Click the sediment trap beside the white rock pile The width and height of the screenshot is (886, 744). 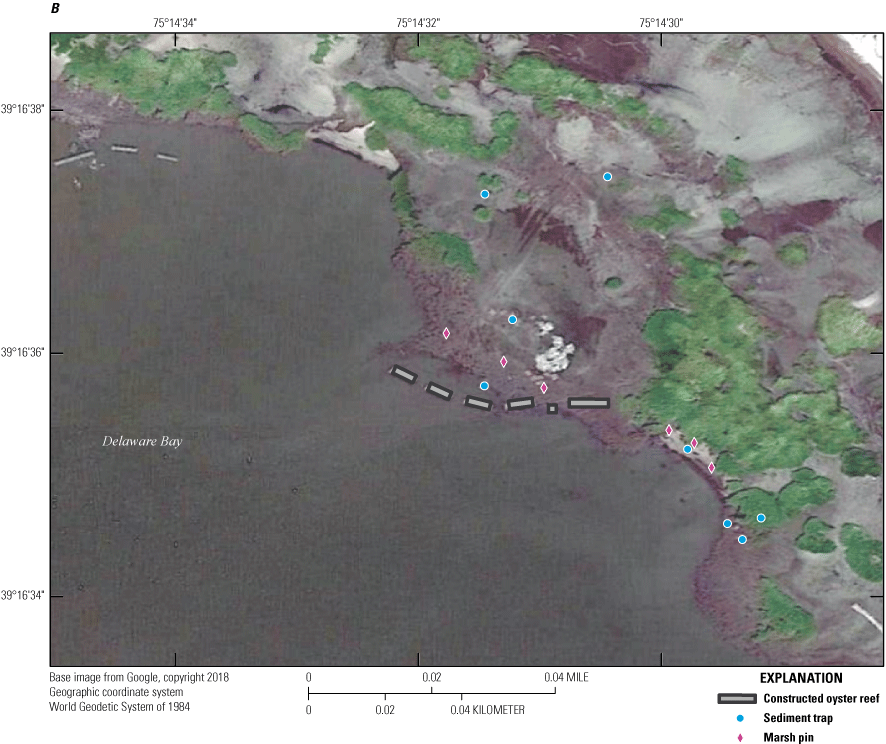coord(512,320)
